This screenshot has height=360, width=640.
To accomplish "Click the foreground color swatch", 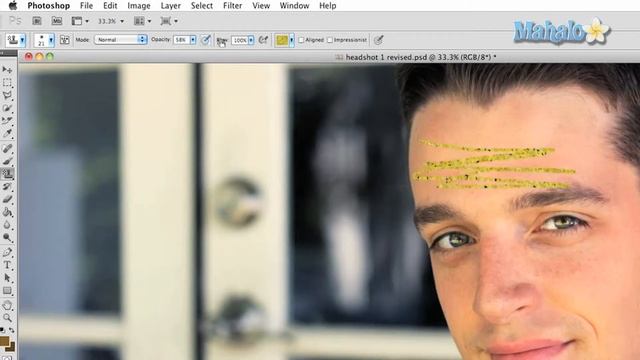I will point(4,340).
